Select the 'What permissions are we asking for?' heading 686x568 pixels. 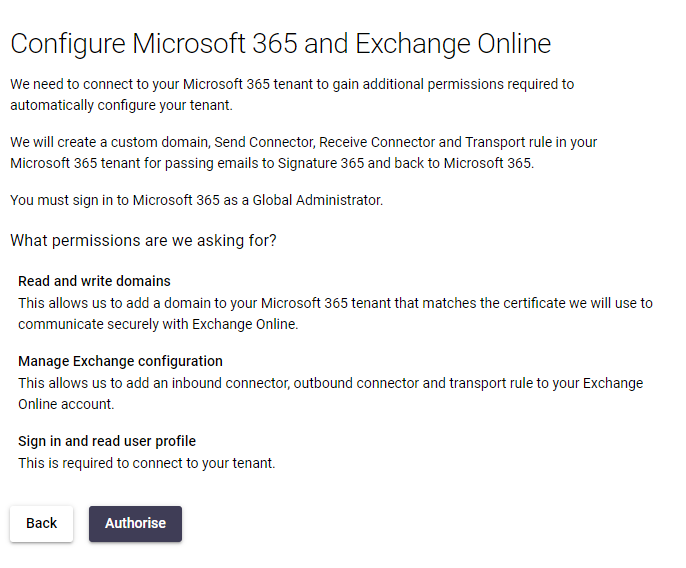point(144,241)
